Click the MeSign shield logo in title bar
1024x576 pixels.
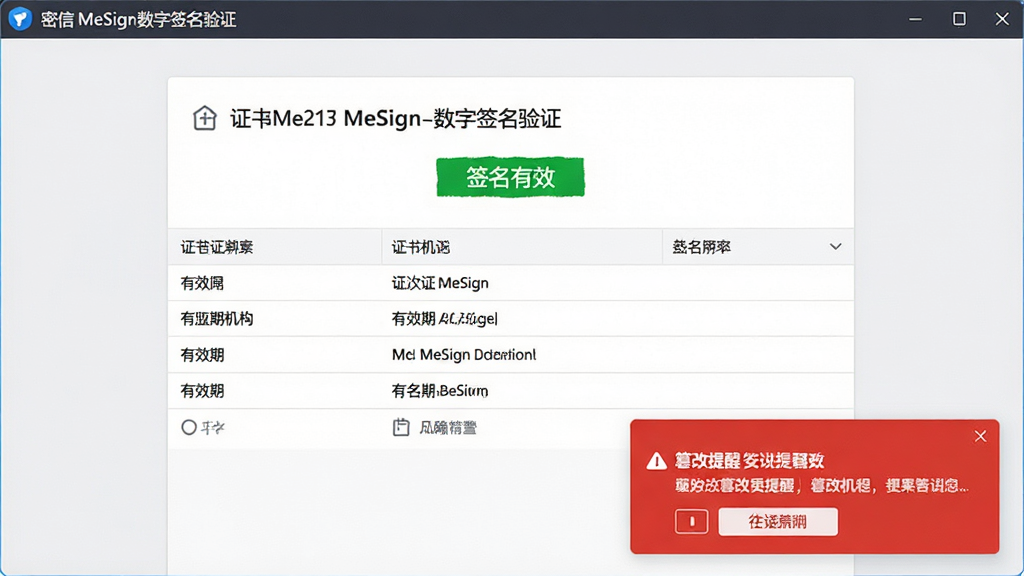point(20,18)
